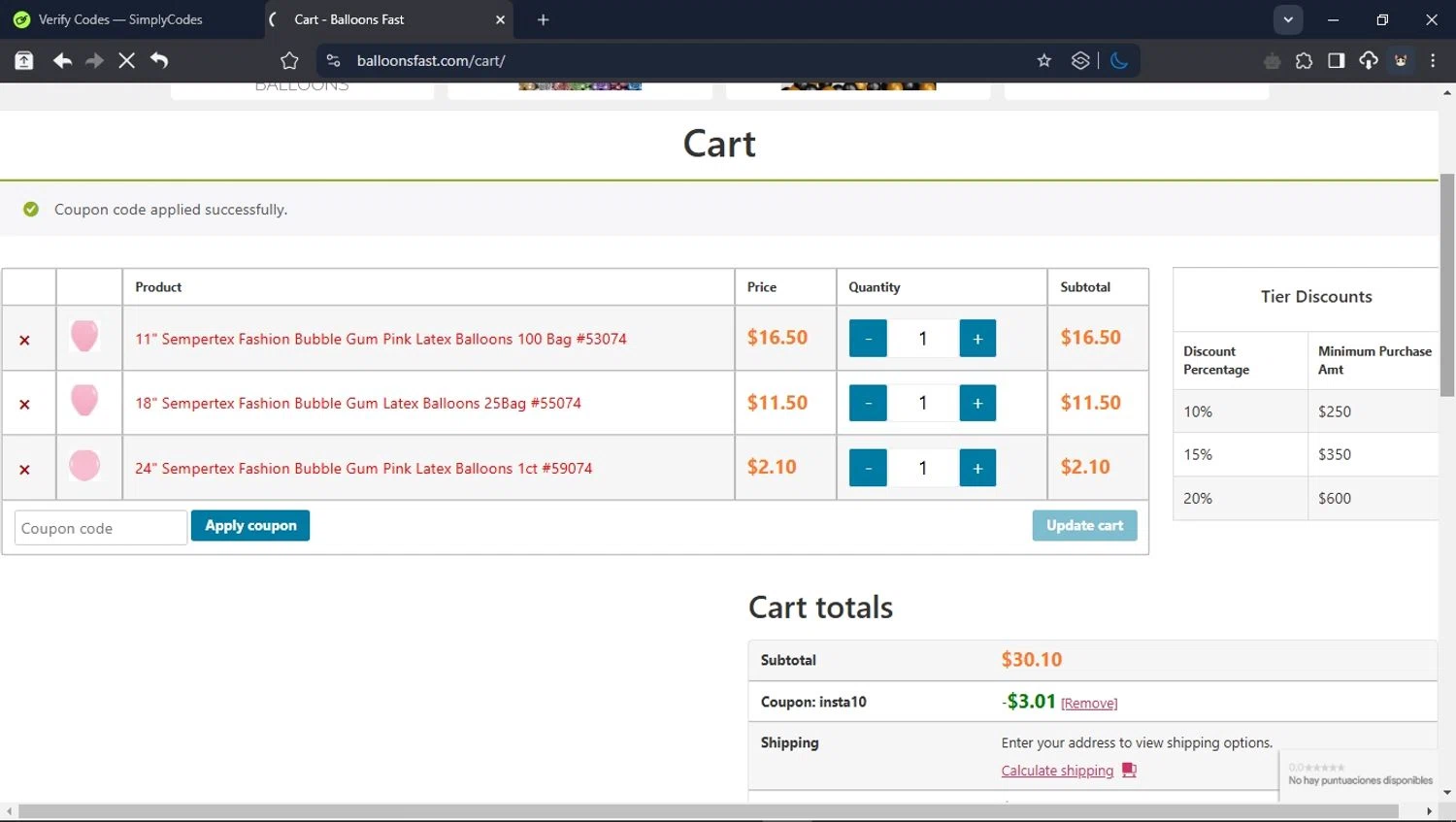Remove the 24" Sempertex 1ct item from cart

point(24,469)
